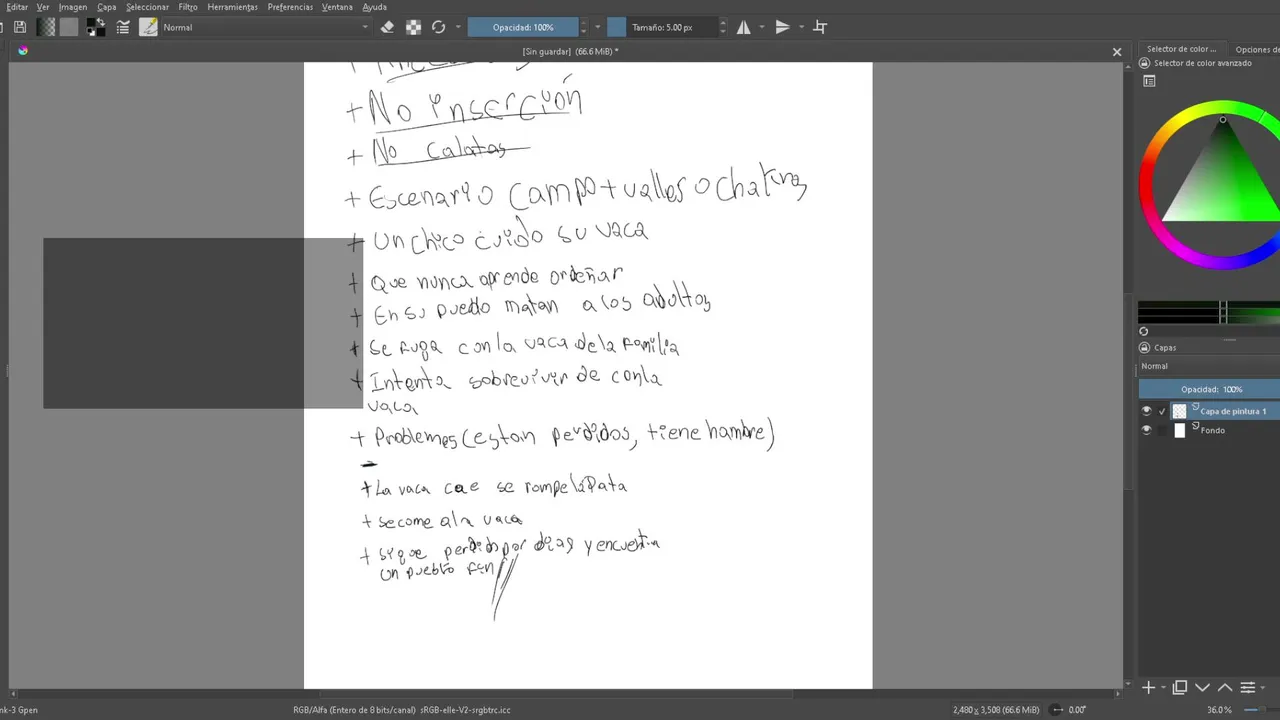The image size is (1280, 720).
Task: Toggle the checkmark on Capa de pintura 1
Action: [1162, 411]
